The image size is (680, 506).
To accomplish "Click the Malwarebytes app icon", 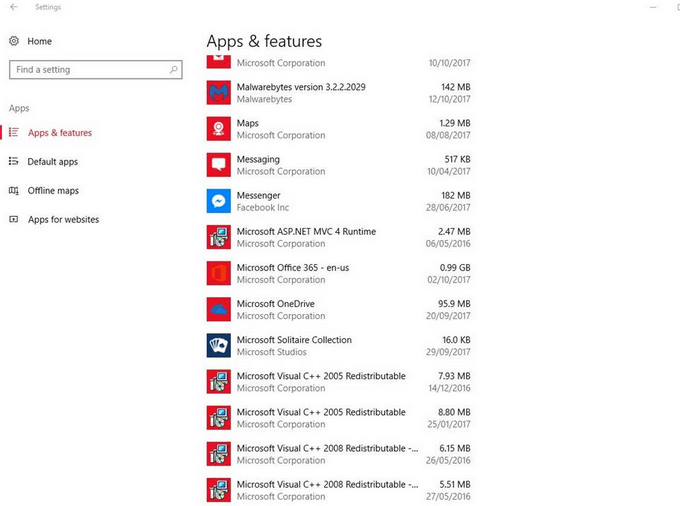I will coord(219,93).
